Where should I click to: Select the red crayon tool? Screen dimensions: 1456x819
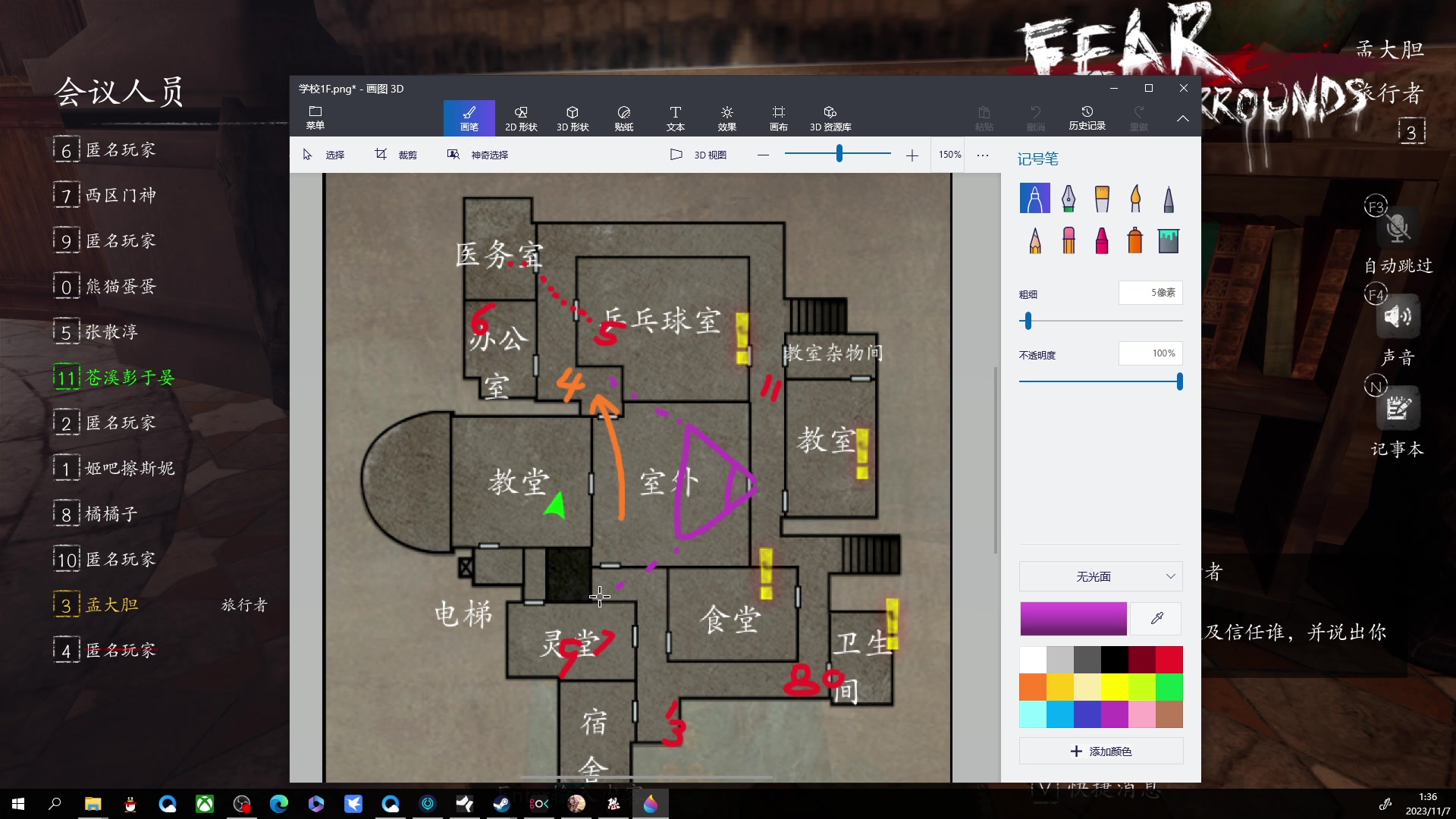(1102, 240)
